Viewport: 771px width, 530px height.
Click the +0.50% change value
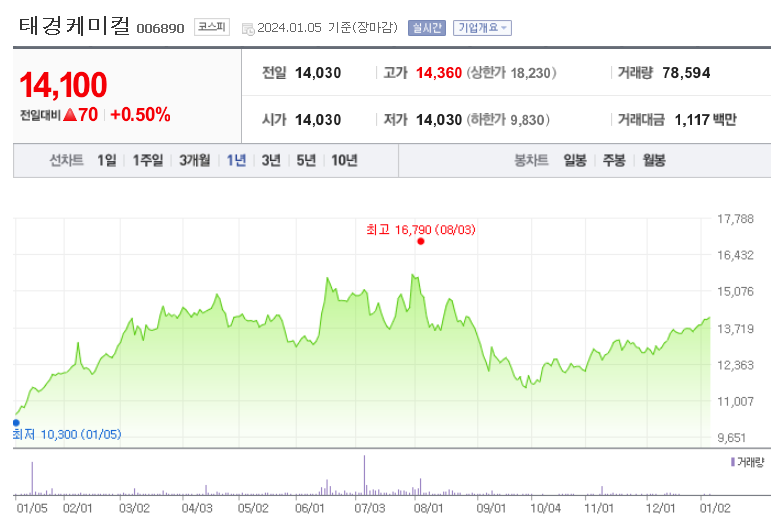point(140,115)
